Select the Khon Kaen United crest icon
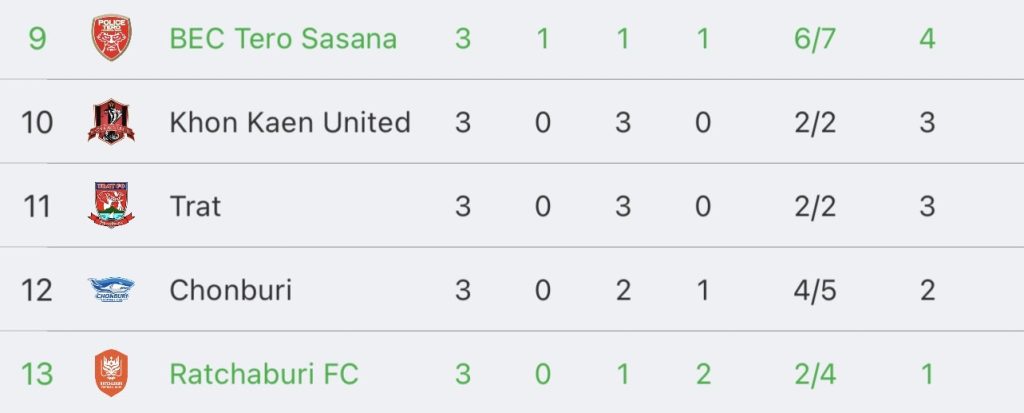1024x413 pixels. (x=111, y=122)
